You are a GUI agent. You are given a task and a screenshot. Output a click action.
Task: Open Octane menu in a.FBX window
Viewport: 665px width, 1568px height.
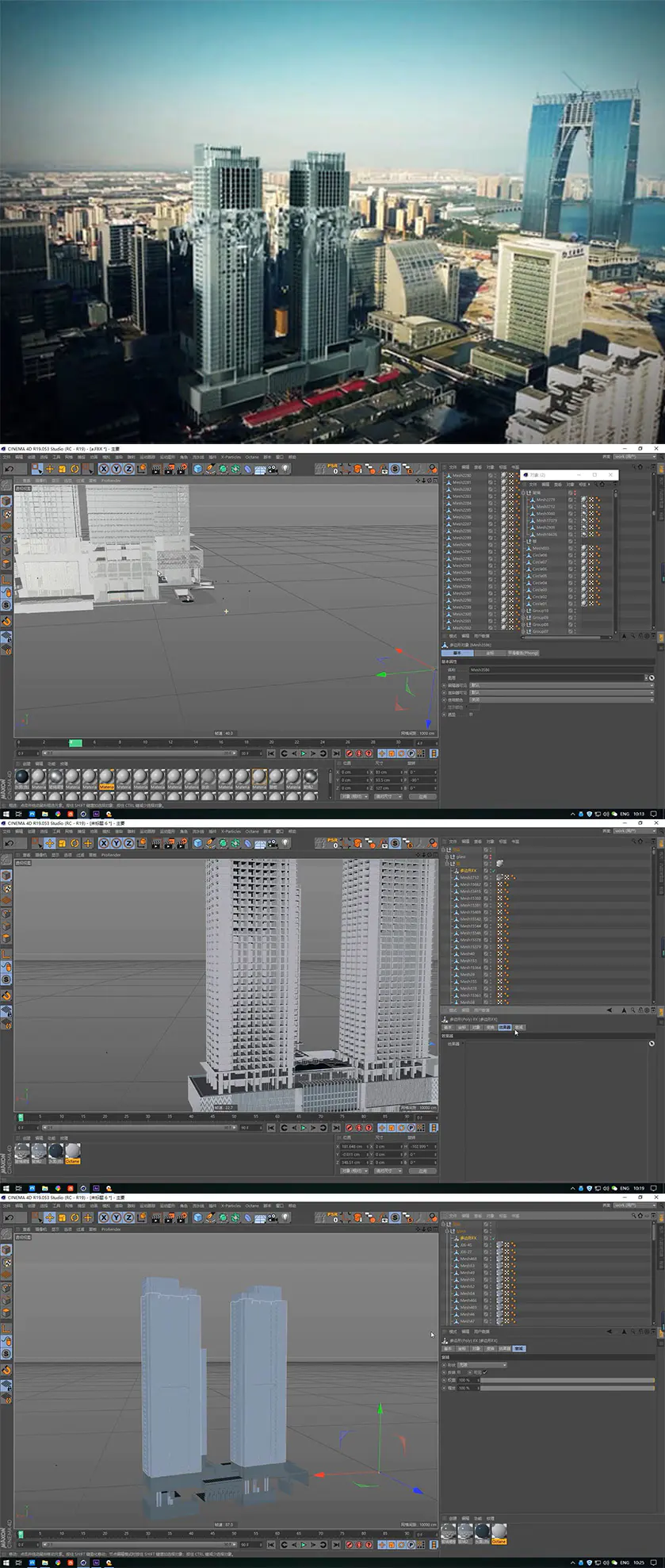(x=251, y=457)
